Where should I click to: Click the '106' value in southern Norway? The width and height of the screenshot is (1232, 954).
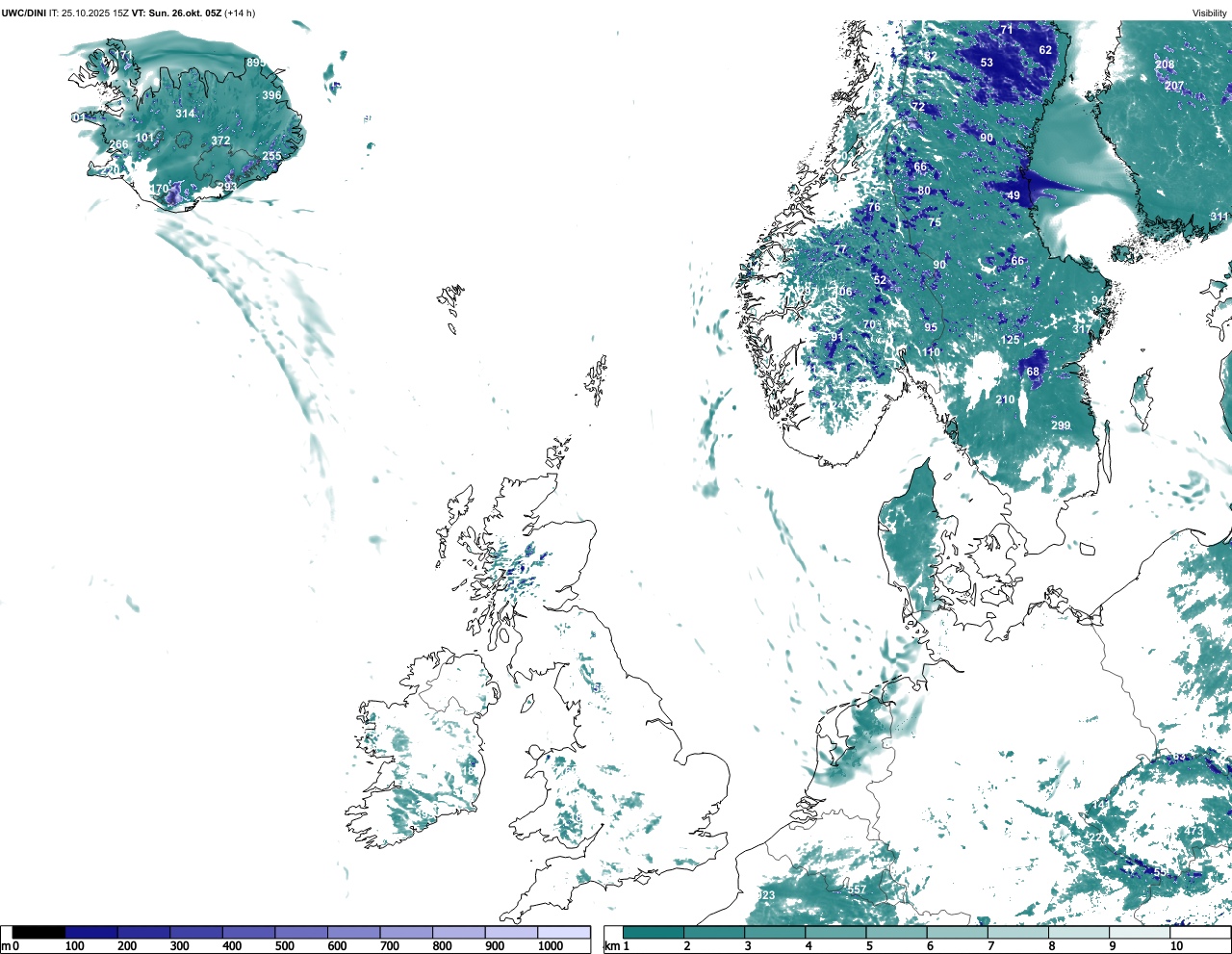(843, 292)
